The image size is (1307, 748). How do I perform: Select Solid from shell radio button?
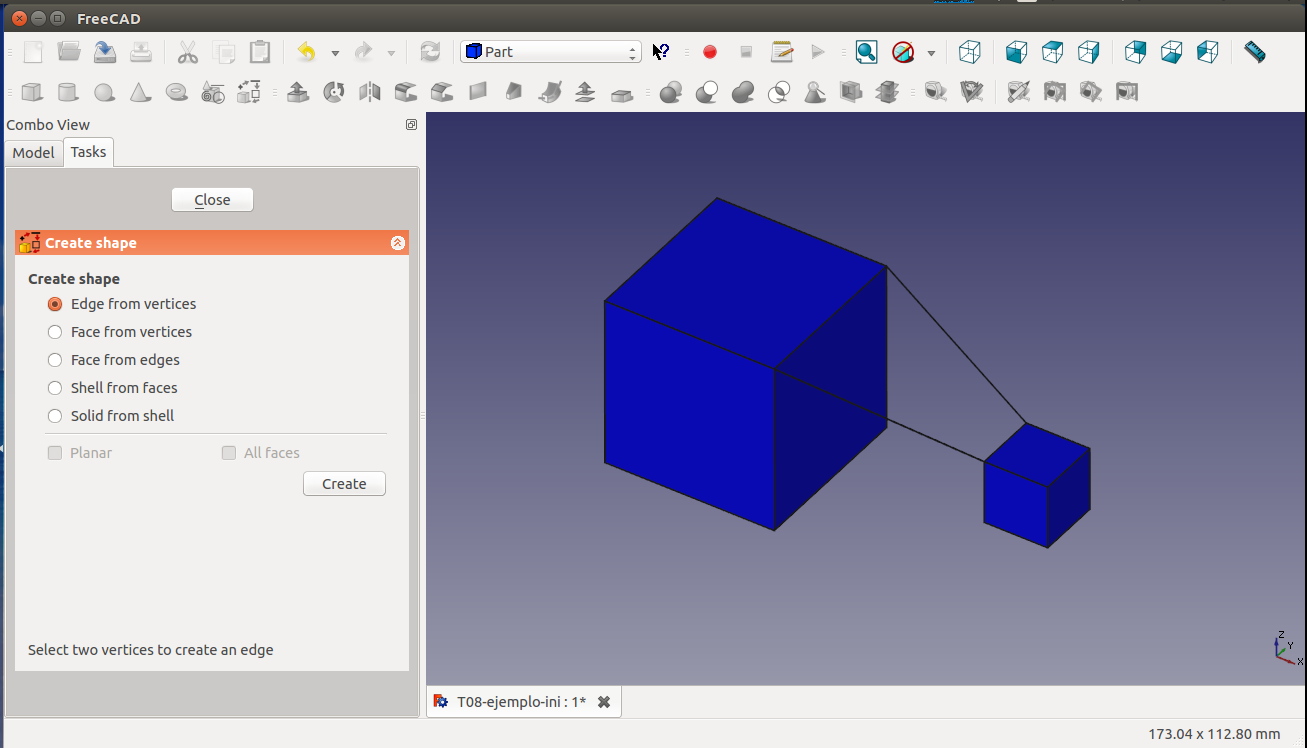click(55, 416)
